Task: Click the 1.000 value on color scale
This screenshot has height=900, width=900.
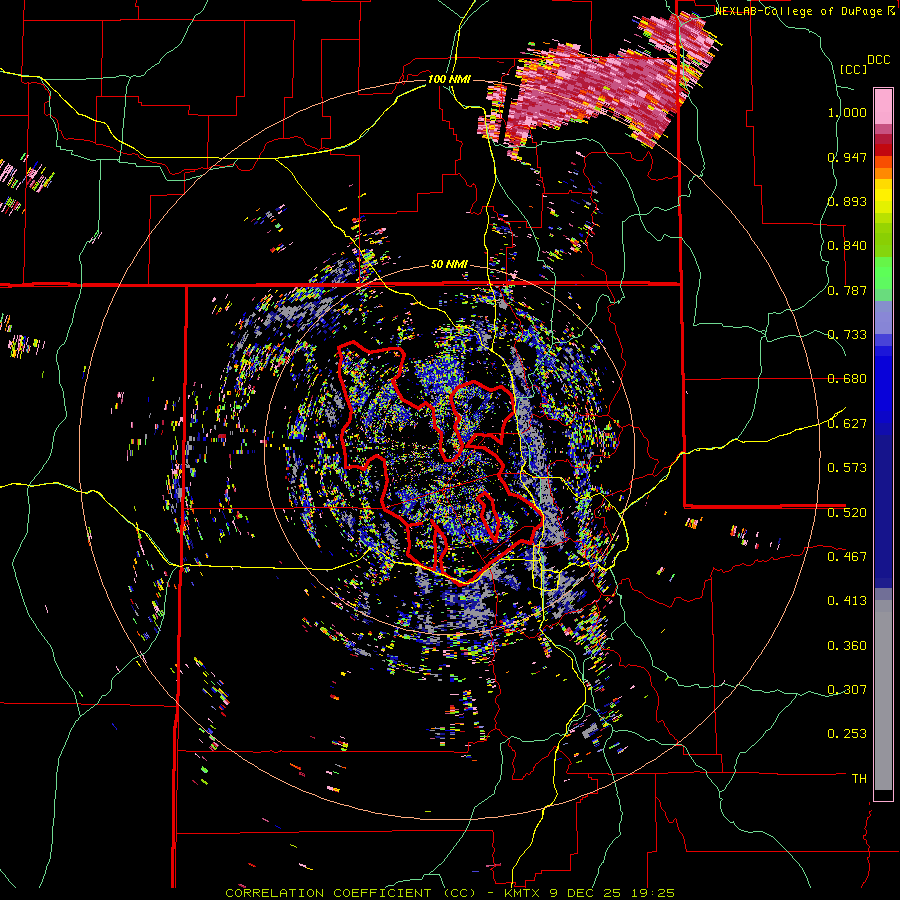Action: pyautogui.click(x=847, y=112)
